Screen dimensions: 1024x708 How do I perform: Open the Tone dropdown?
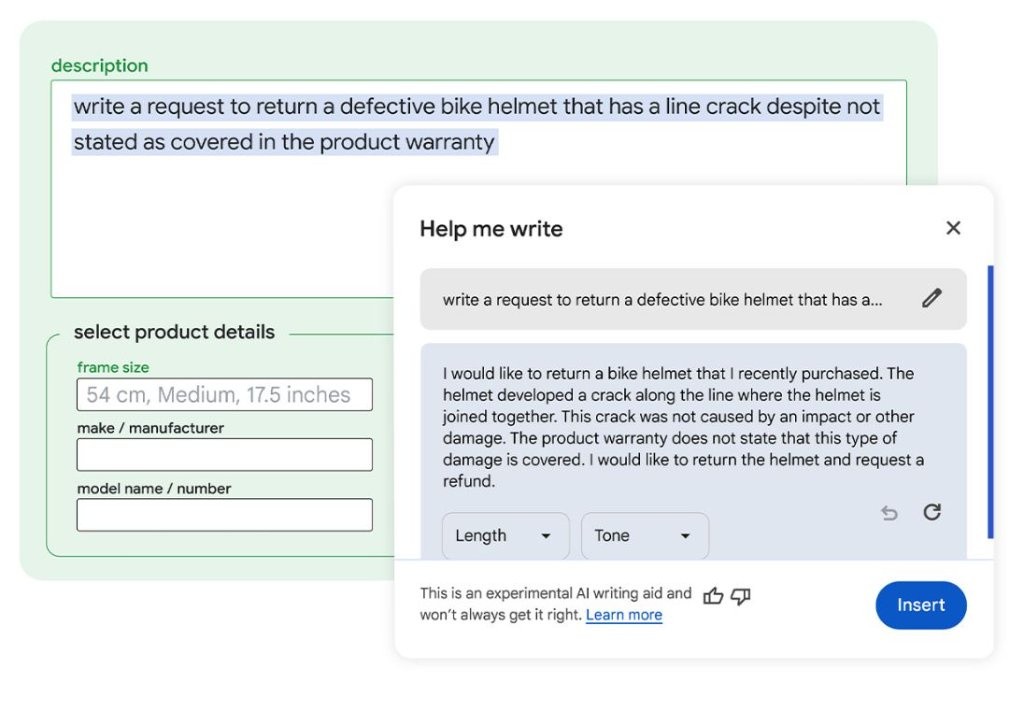click(x=644, y=536)
